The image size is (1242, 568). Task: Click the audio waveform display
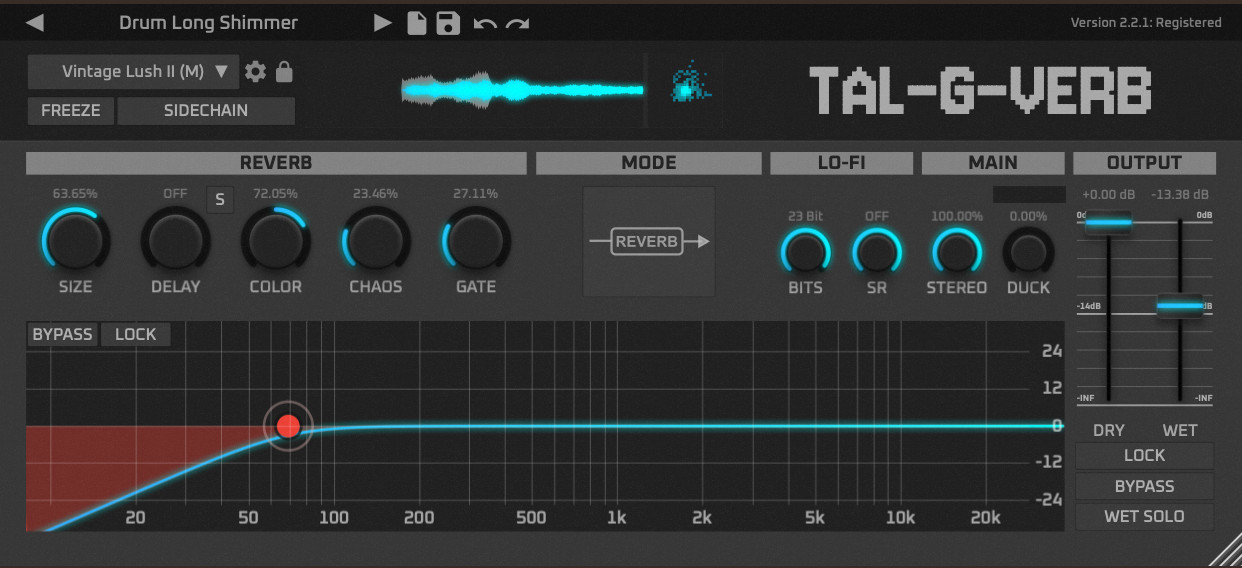point(522,90)
